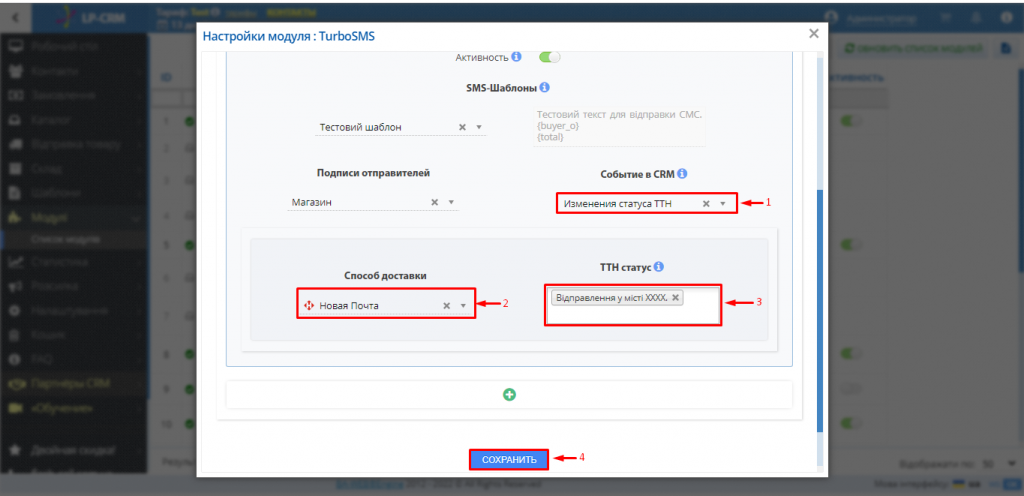This screenshot has height=496, width=1024.
Task: Click the Ukrainian flag language option in footer
Action: pyautogui.click(x=959, y=484)
